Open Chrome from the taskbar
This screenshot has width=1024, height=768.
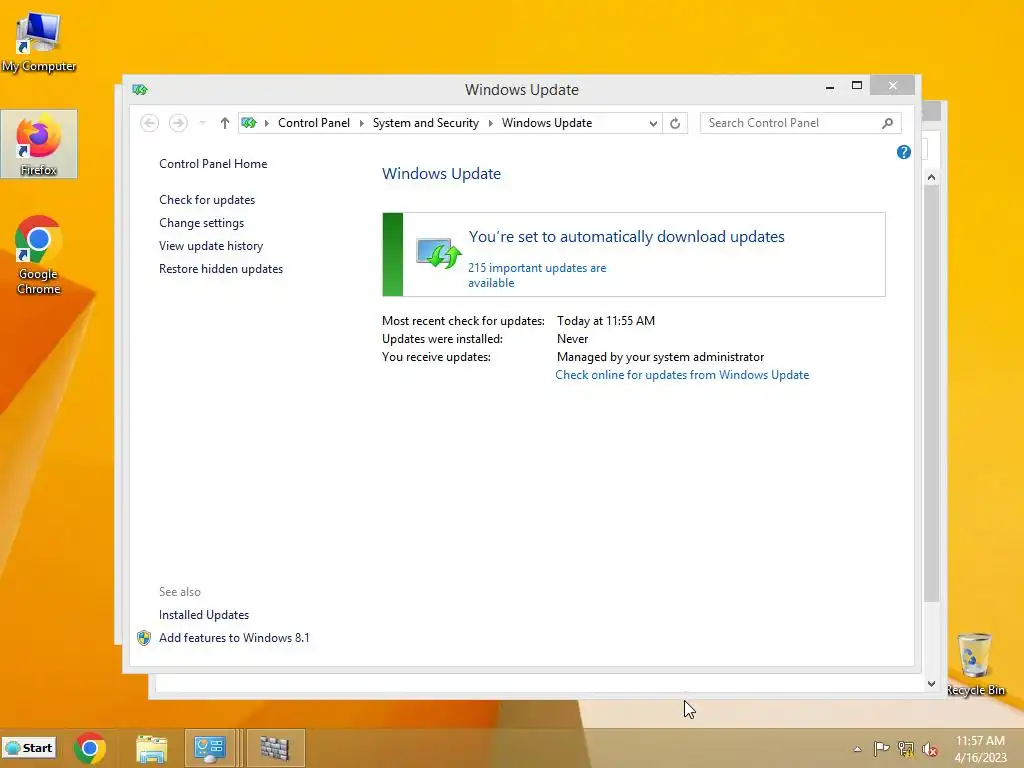click(x=89, y=748)
